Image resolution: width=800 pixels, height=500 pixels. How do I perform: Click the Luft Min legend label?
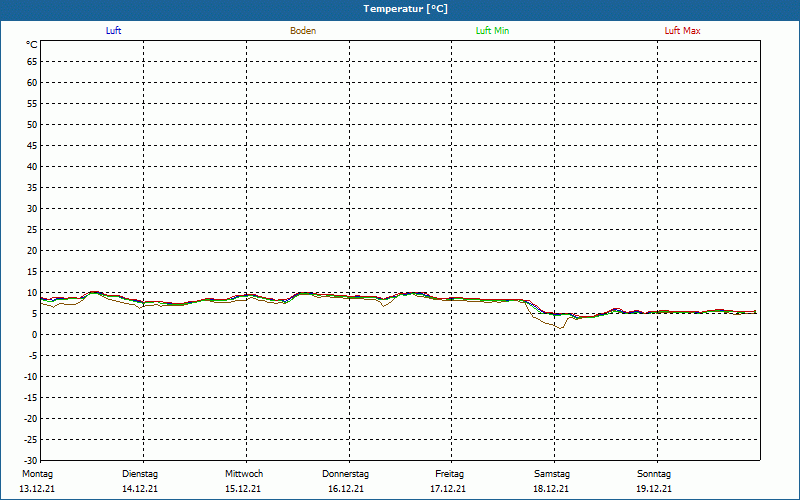click(492, 31)
